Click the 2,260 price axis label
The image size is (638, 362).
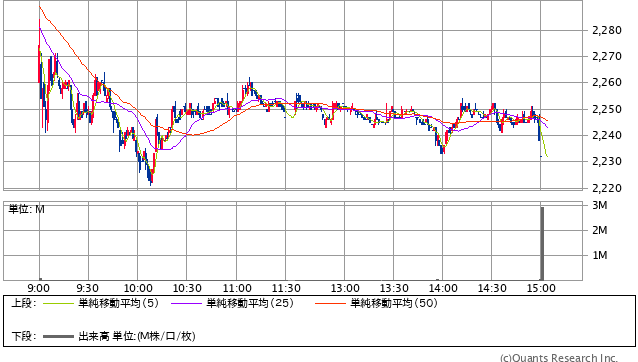tap(607, 83)
